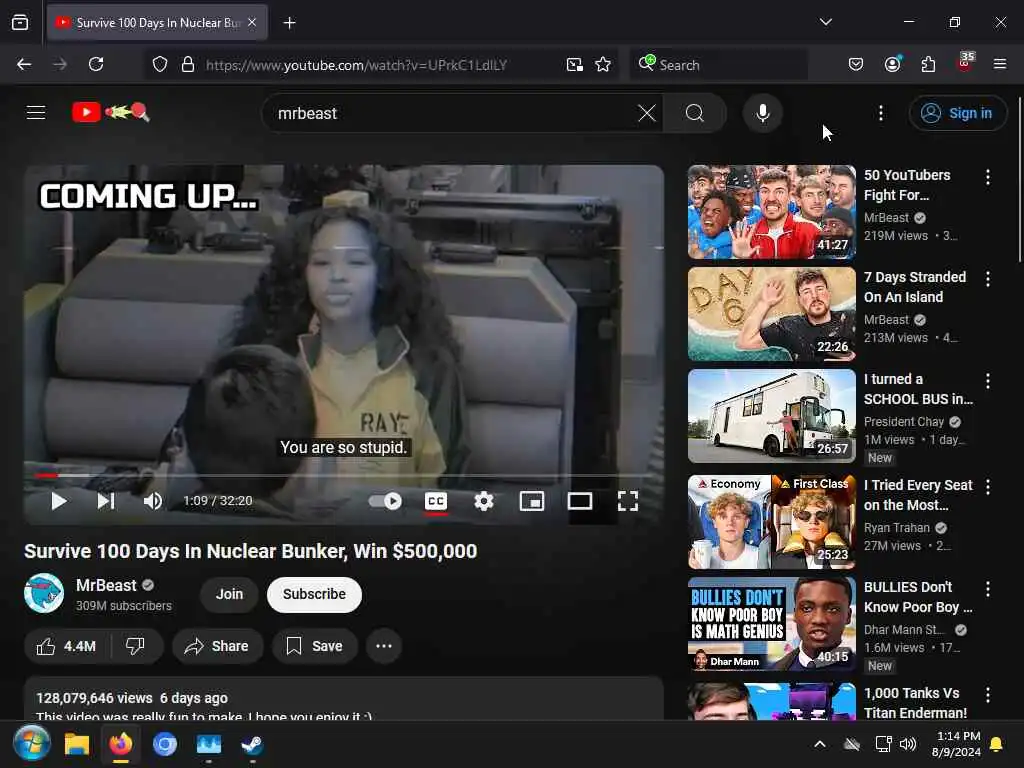Dislike the video
1024x768 pixels.
pos(135,646)
